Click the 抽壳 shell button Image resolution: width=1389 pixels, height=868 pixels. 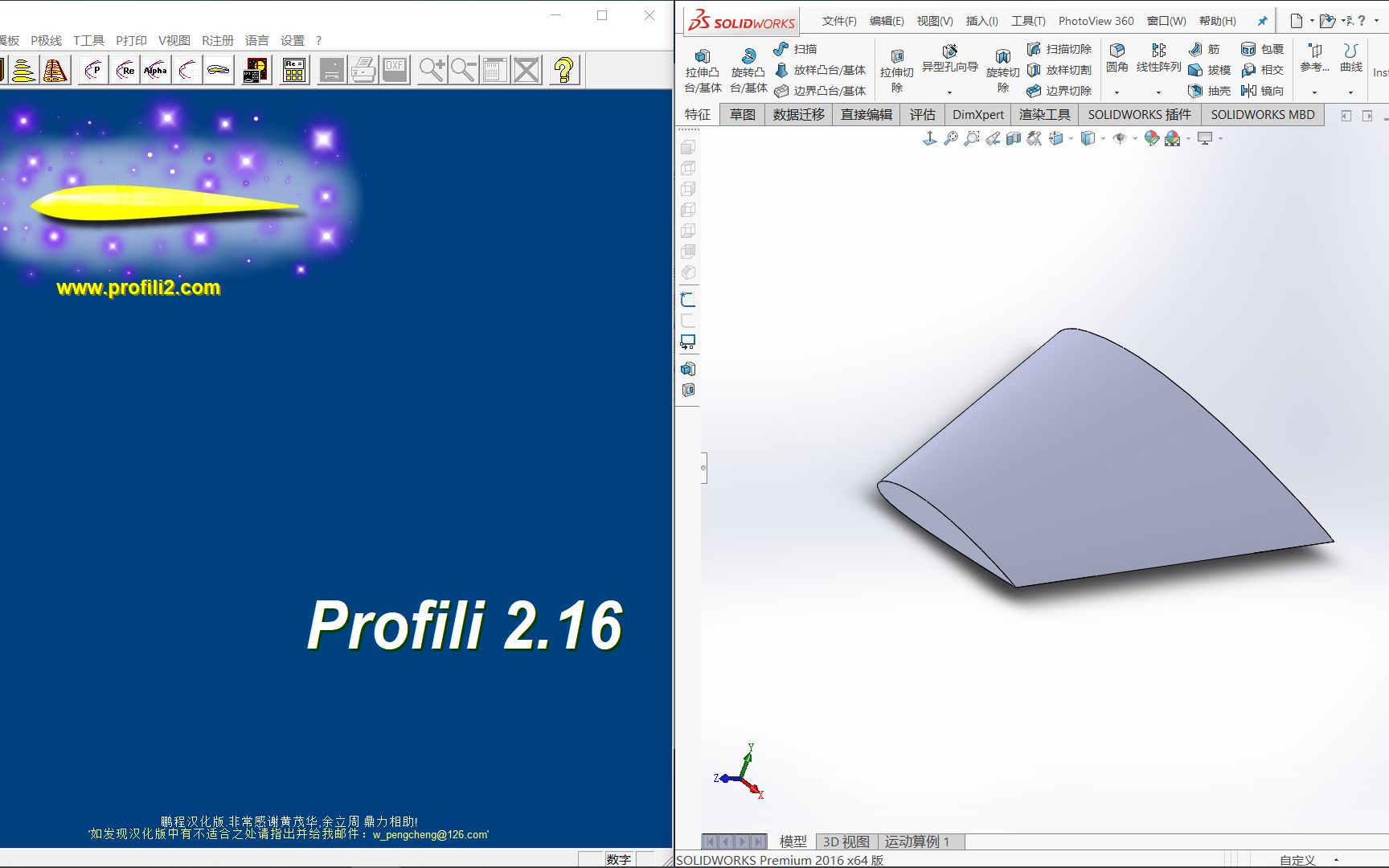pos(1209,91)
